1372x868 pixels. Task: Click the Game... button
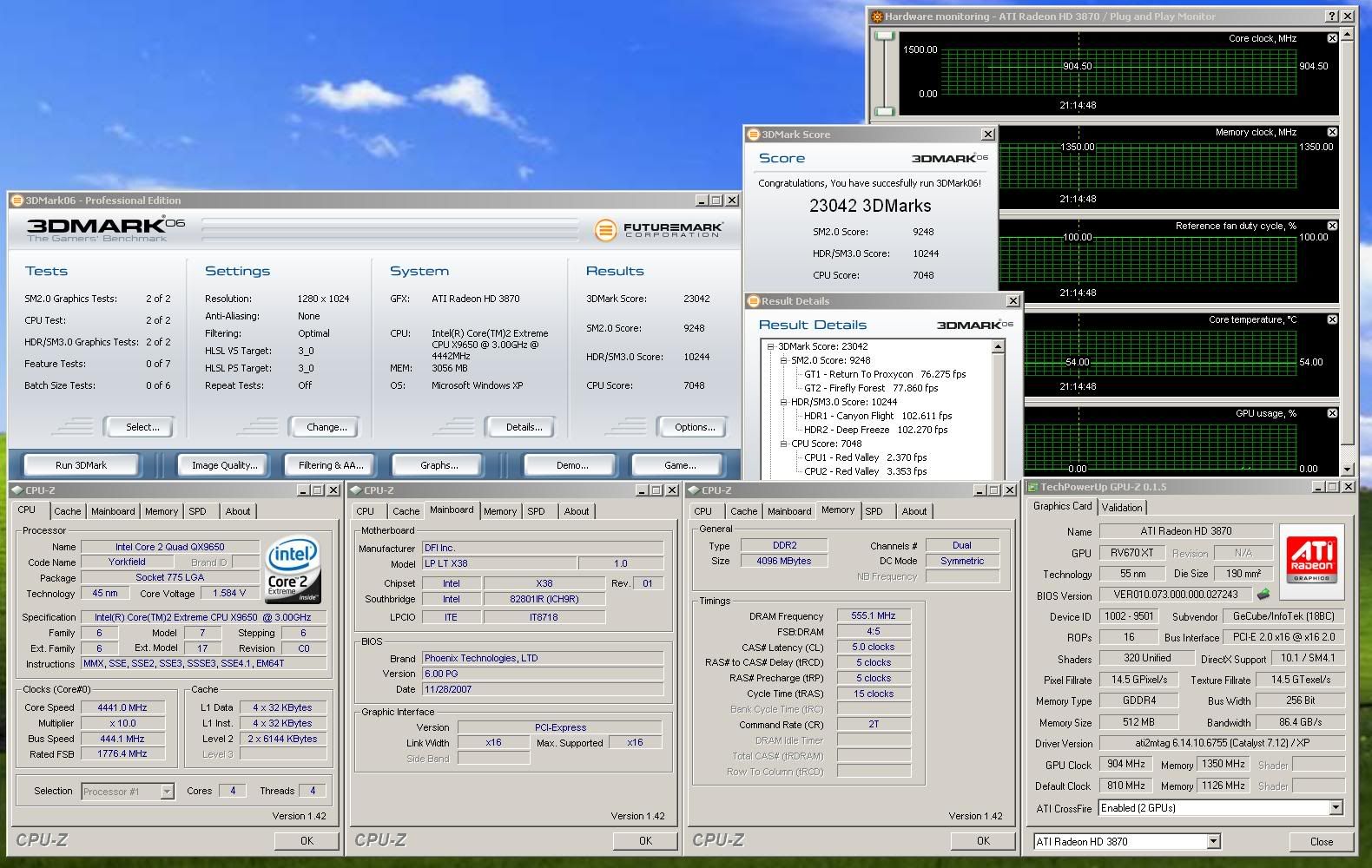coord(680,465)
